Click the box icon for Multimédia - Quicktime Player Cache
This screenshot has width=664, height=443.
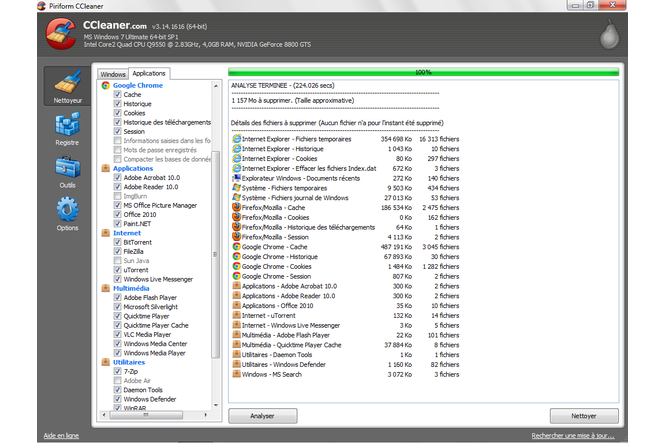point(237,345)
